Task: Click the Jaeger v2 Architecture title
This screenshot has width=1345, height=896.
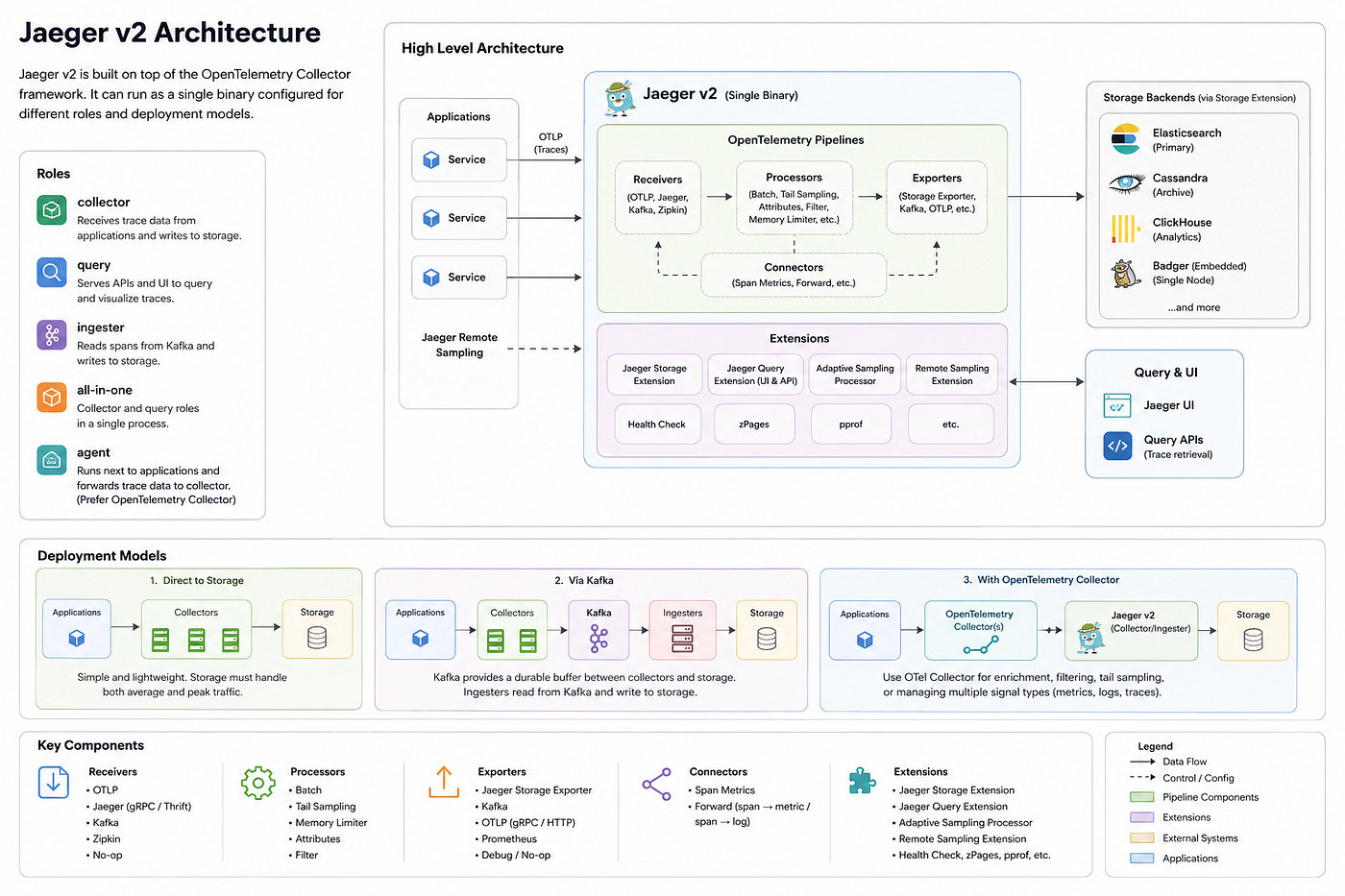Action: point(170,33)
